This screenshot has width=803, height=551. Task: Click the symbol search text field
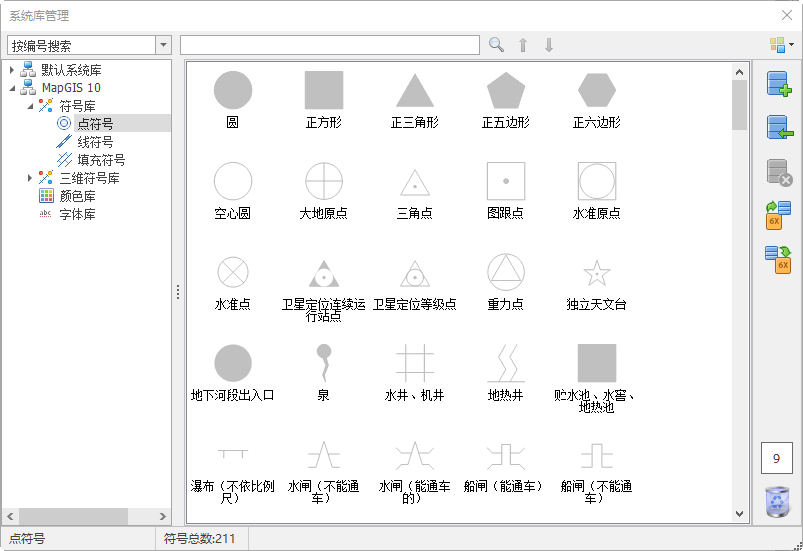pyautogui.click(x=330, y=45)
